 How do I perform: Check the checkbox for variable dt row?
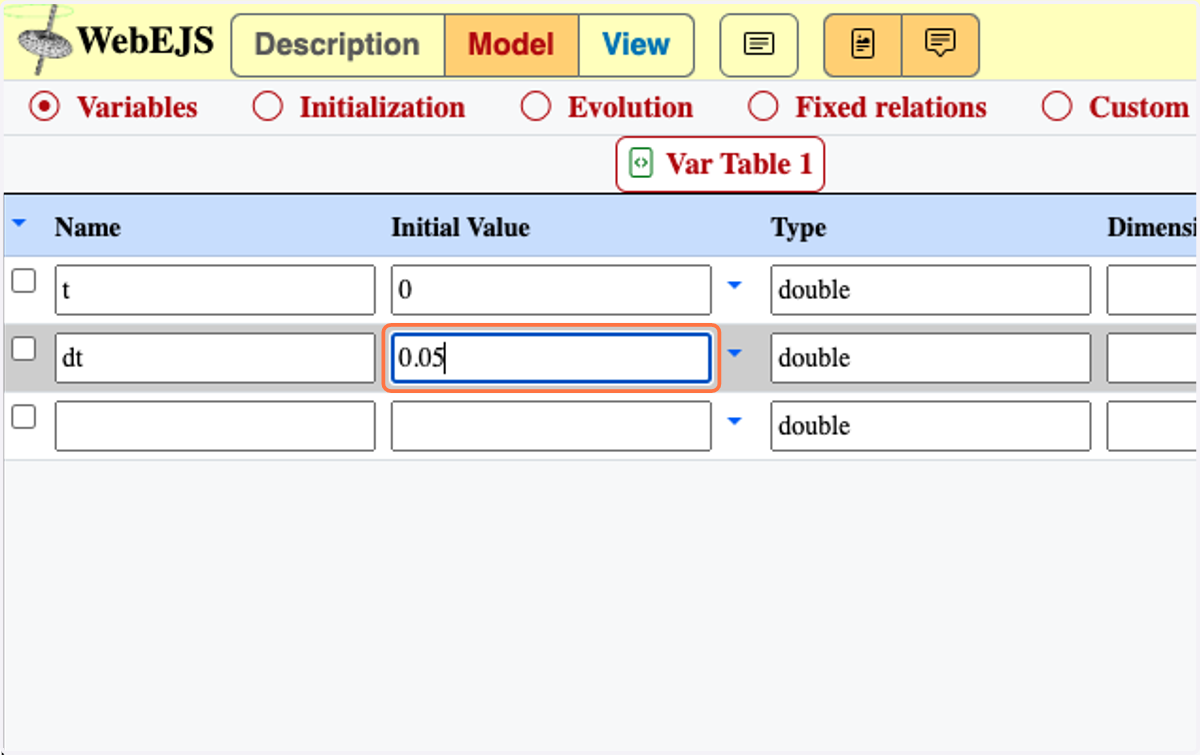coord(23,349)
